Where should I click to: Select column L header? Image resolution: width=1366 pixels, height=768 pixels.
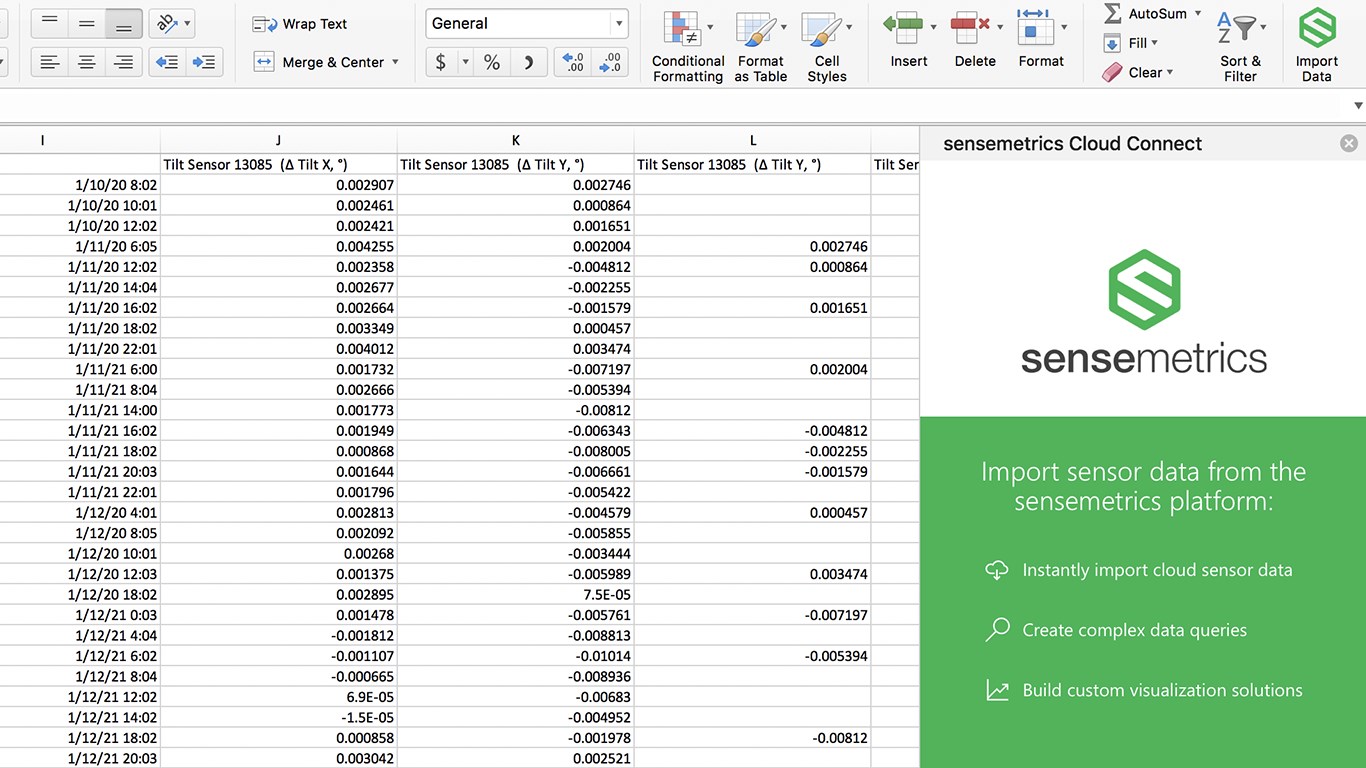753,140
